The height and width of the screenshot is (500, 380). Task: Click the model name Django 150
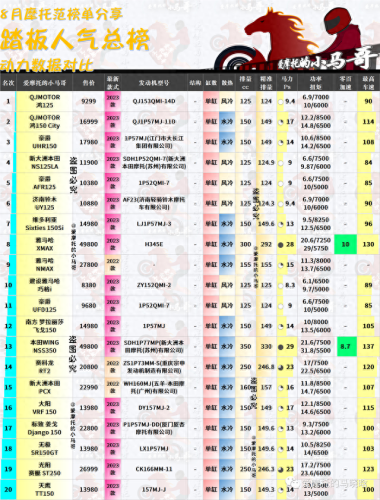(44, 432)
